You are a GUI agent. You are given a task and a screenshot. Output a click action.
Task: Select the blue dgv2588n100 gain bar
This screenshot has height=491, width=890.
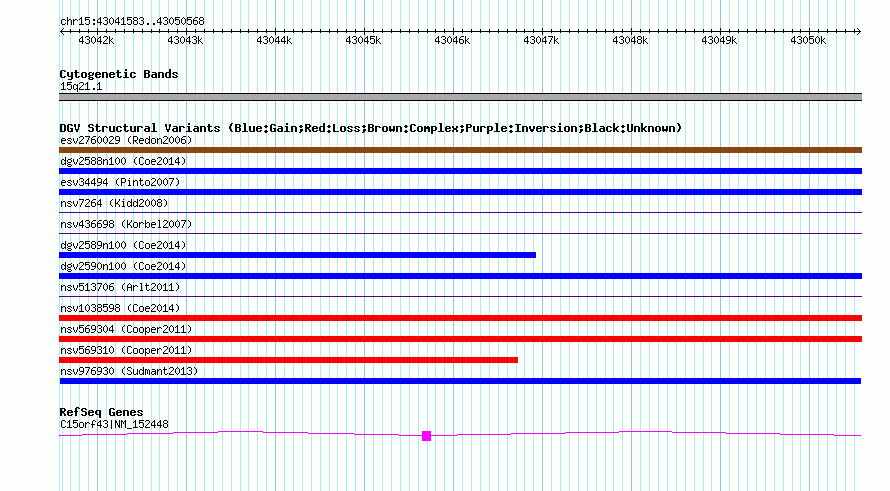click(460, 171)
